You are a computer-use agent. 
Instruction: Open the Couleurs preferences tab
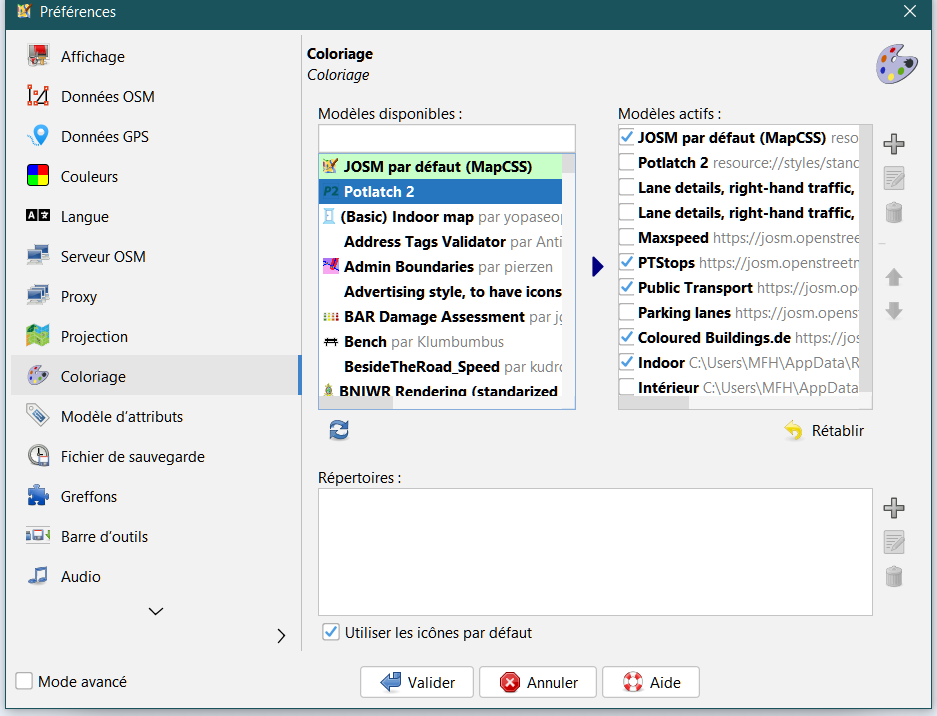click(x=89, y=177)
